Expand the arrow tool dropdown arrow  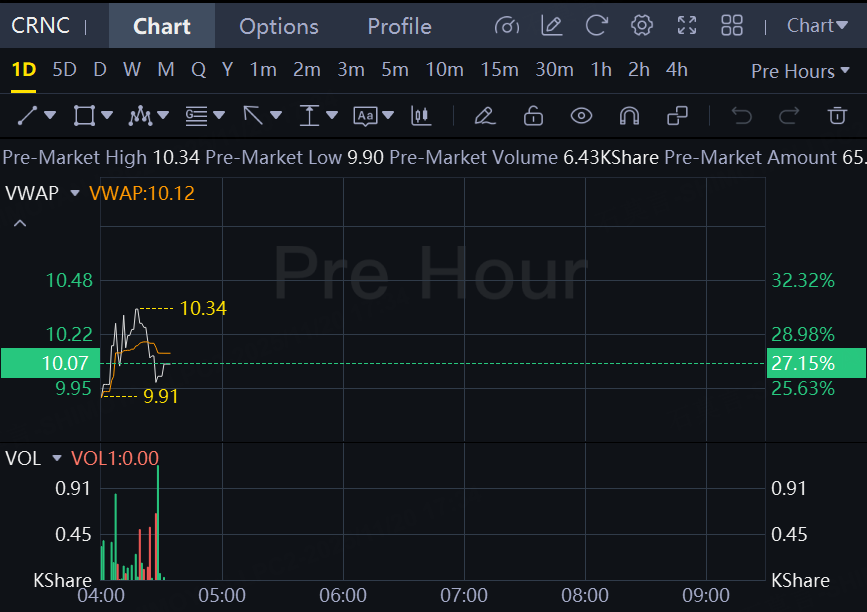[x=276, y=116]
